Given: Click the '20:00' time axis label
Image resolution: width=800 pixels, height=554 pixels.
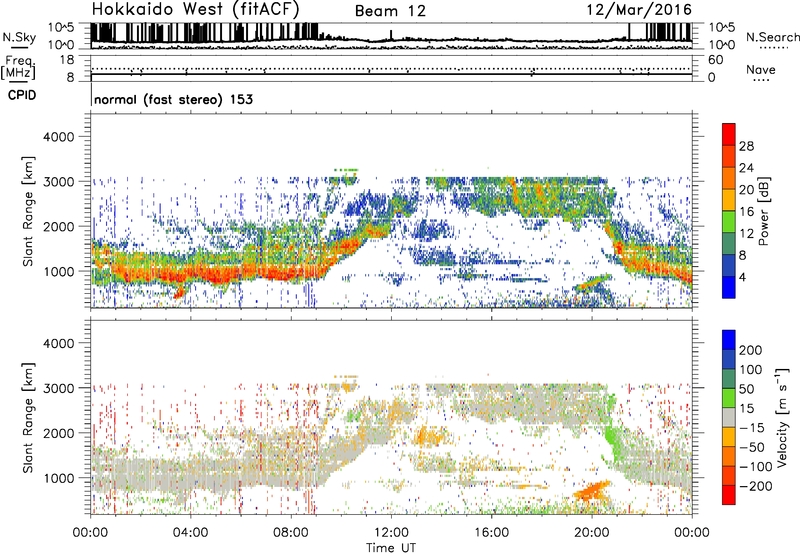Looking at the screenshot, I should point(591,533).
